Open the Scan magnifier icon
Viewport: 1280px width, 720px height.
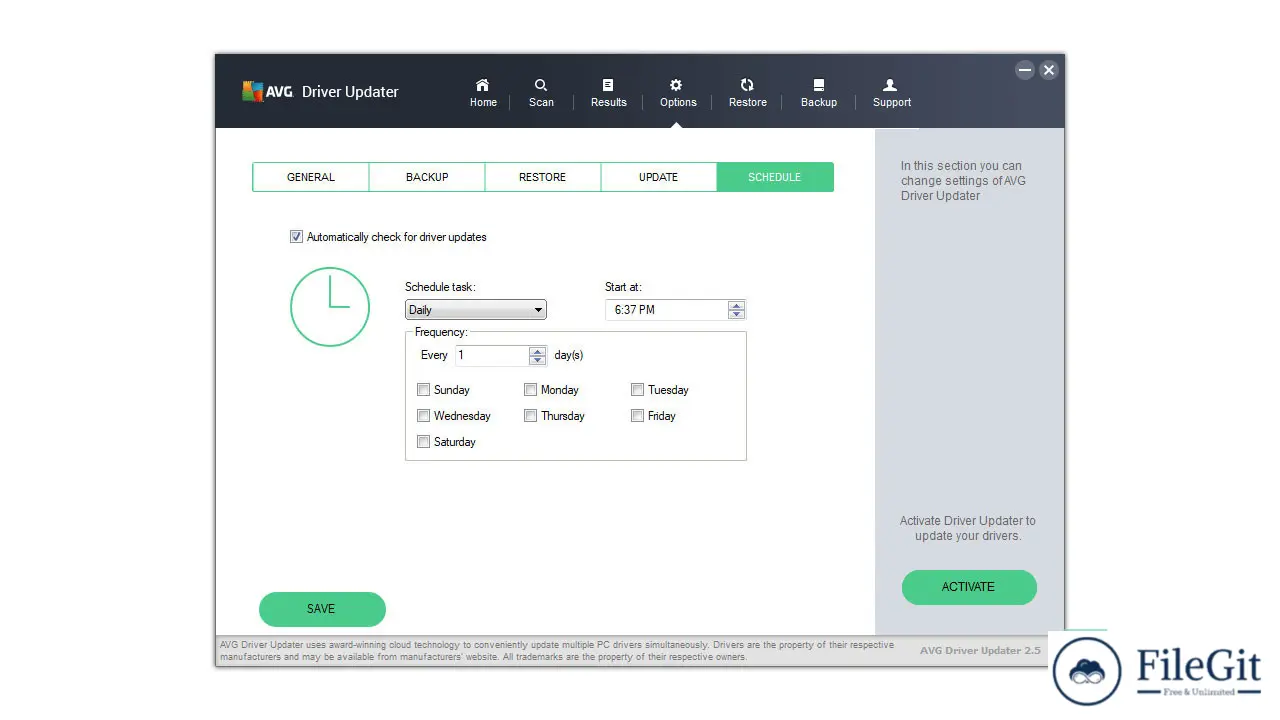coord(541,85)
